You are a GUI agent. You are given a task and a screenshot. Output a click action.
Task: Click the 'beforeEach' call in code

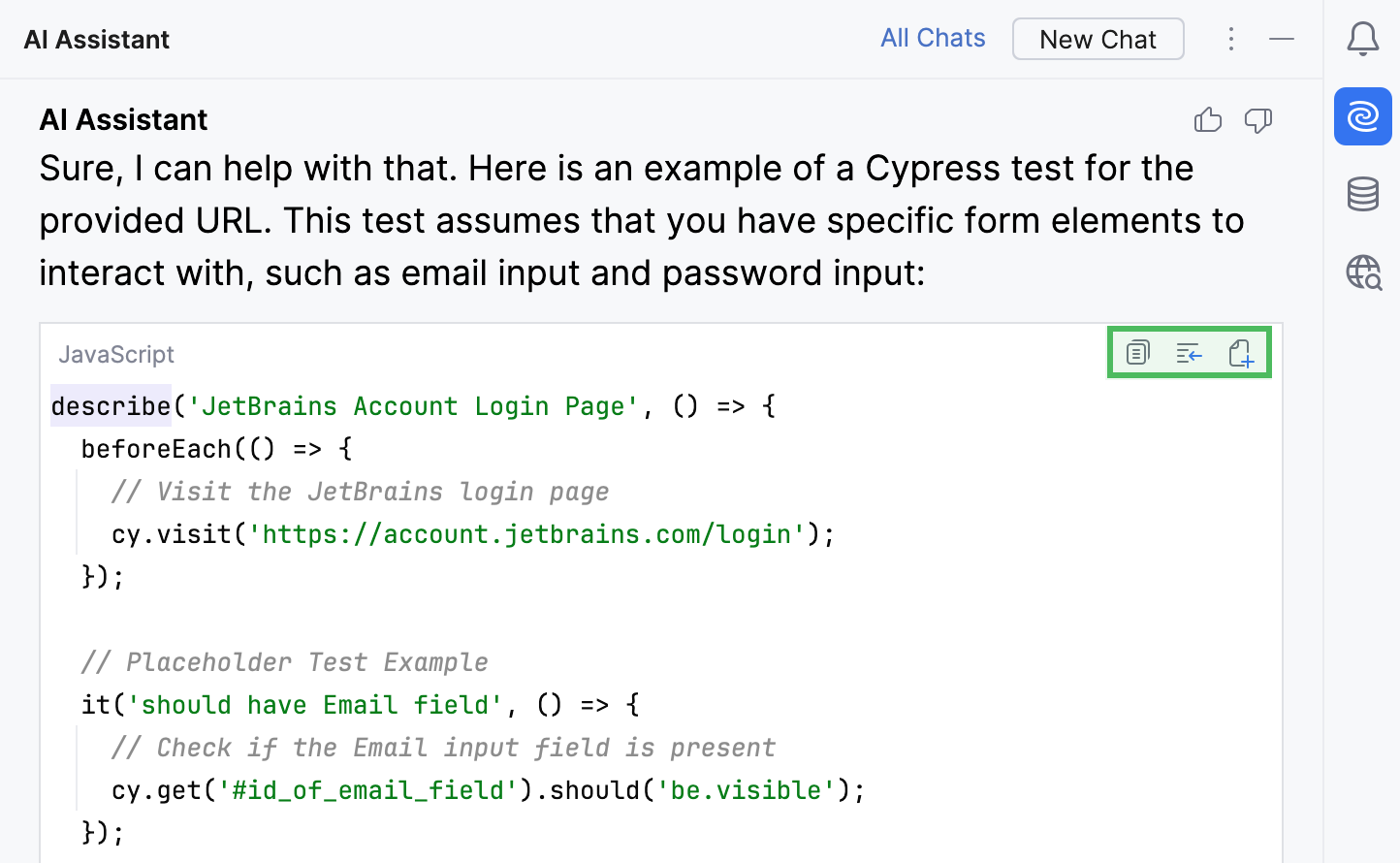pos(156,449)
